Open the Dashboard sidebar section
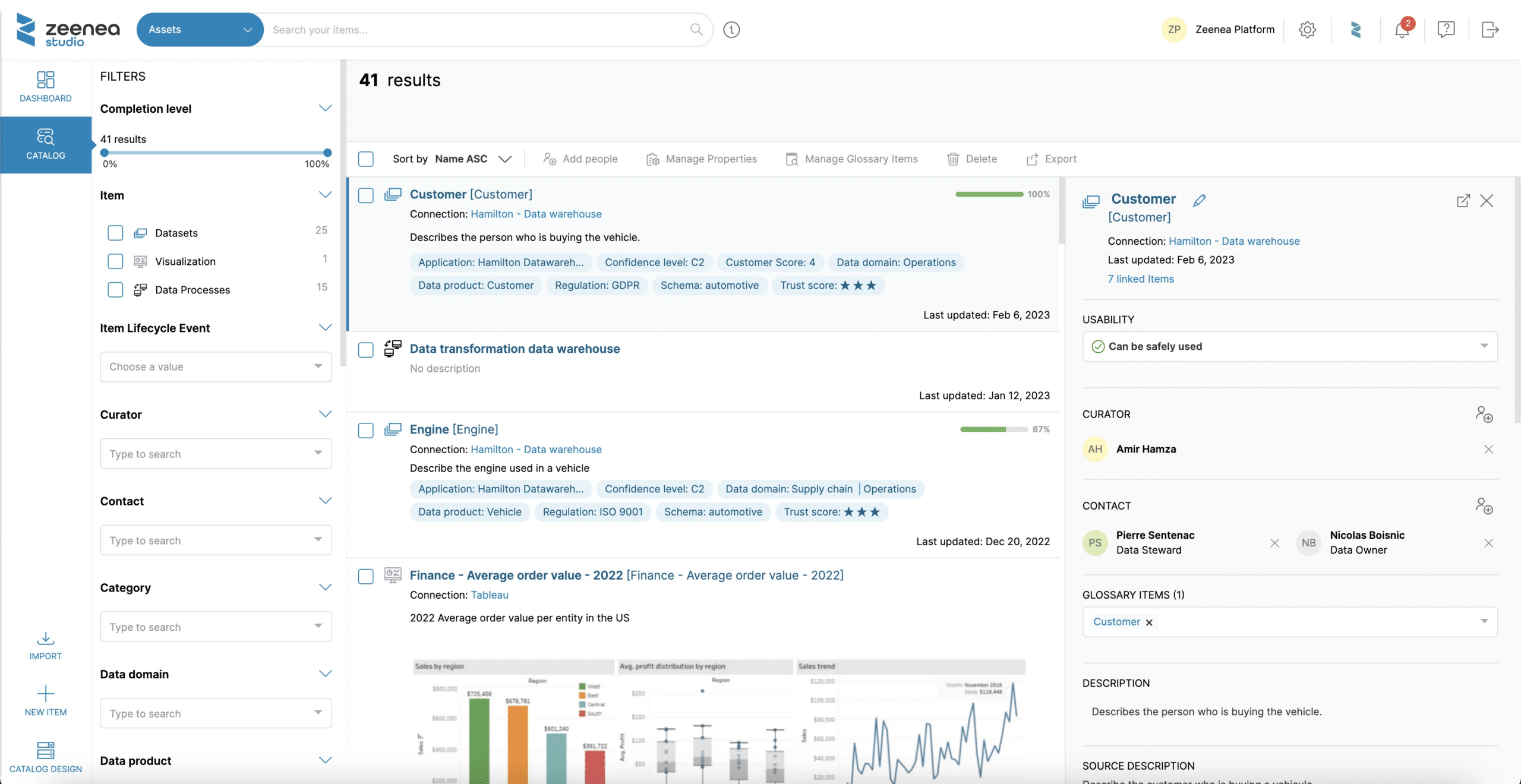 pos(45,86)
